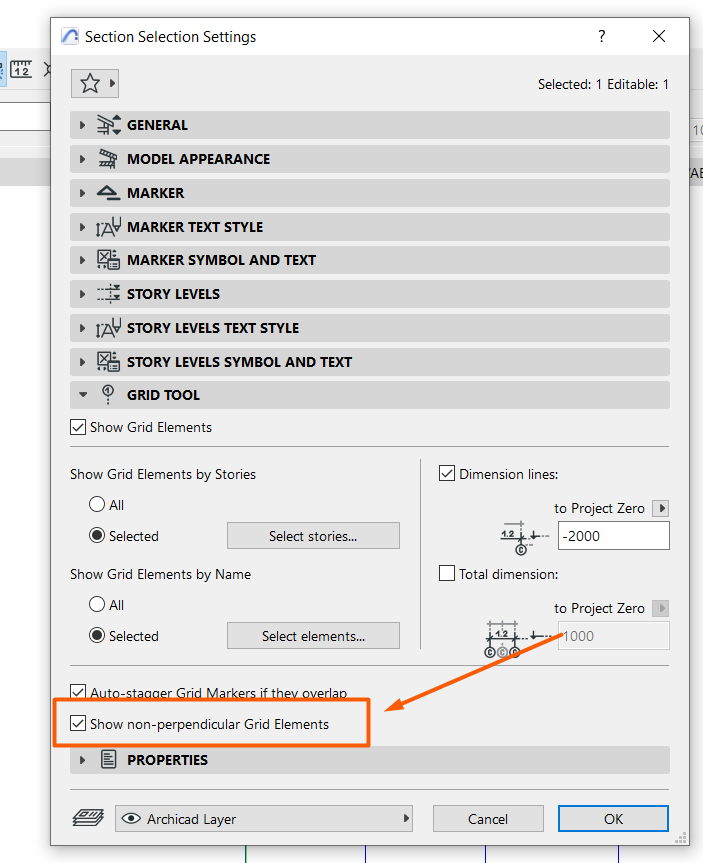This screenshot has width=703, height=863.
Task: Toggle Show non-perpendicular Grid Elements
Action: click(x=78, y=723)
